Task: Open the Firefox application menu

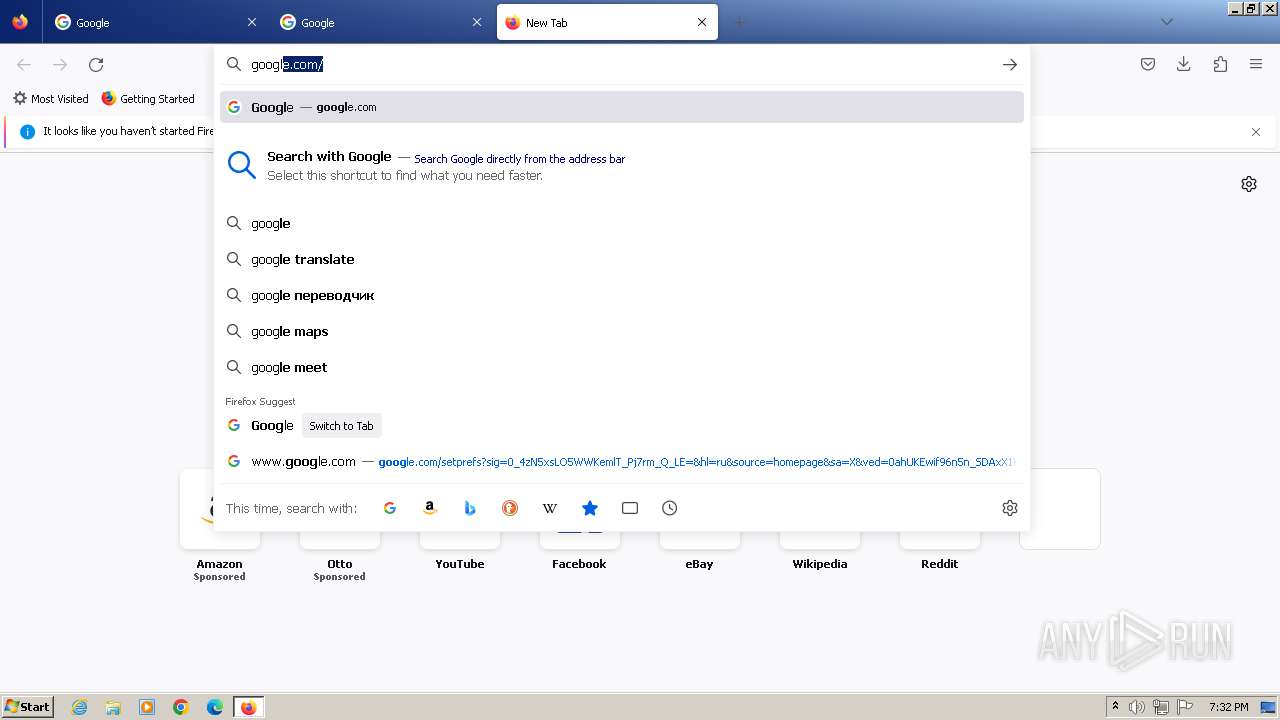Action: click(x=1256, y=64)
